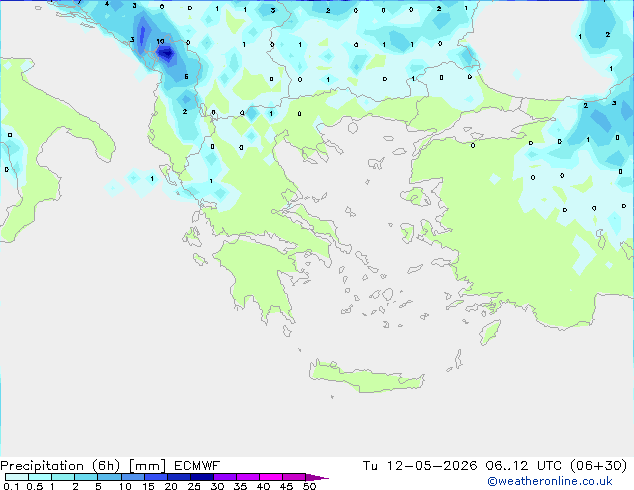Screen dimensions: 634x490
Task: Click the '35' legend scale label
Action: [240, 486]
